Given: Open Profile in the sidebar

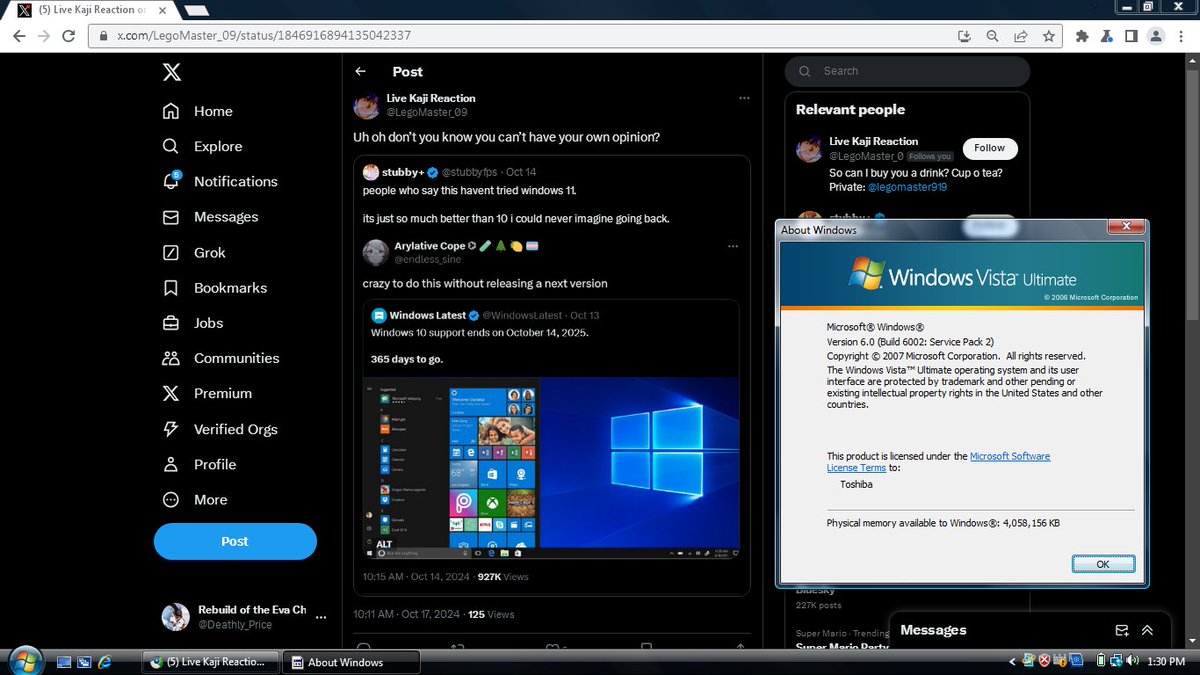Looking at the screenshot, I should [200, 464].
